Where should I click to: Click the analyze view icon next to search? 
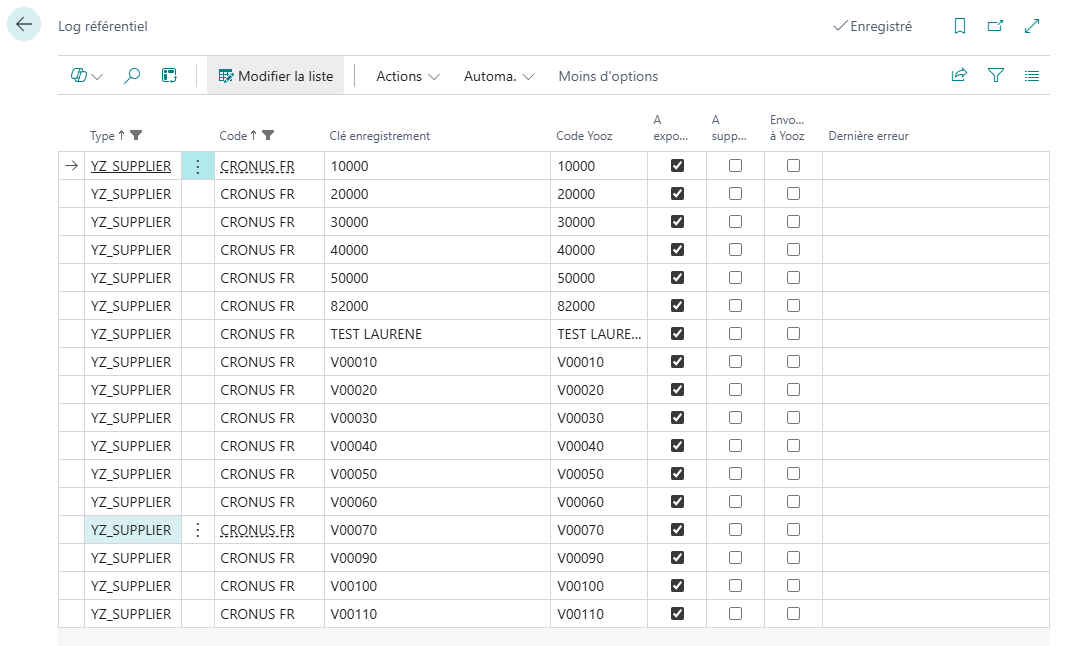point(169,76)
